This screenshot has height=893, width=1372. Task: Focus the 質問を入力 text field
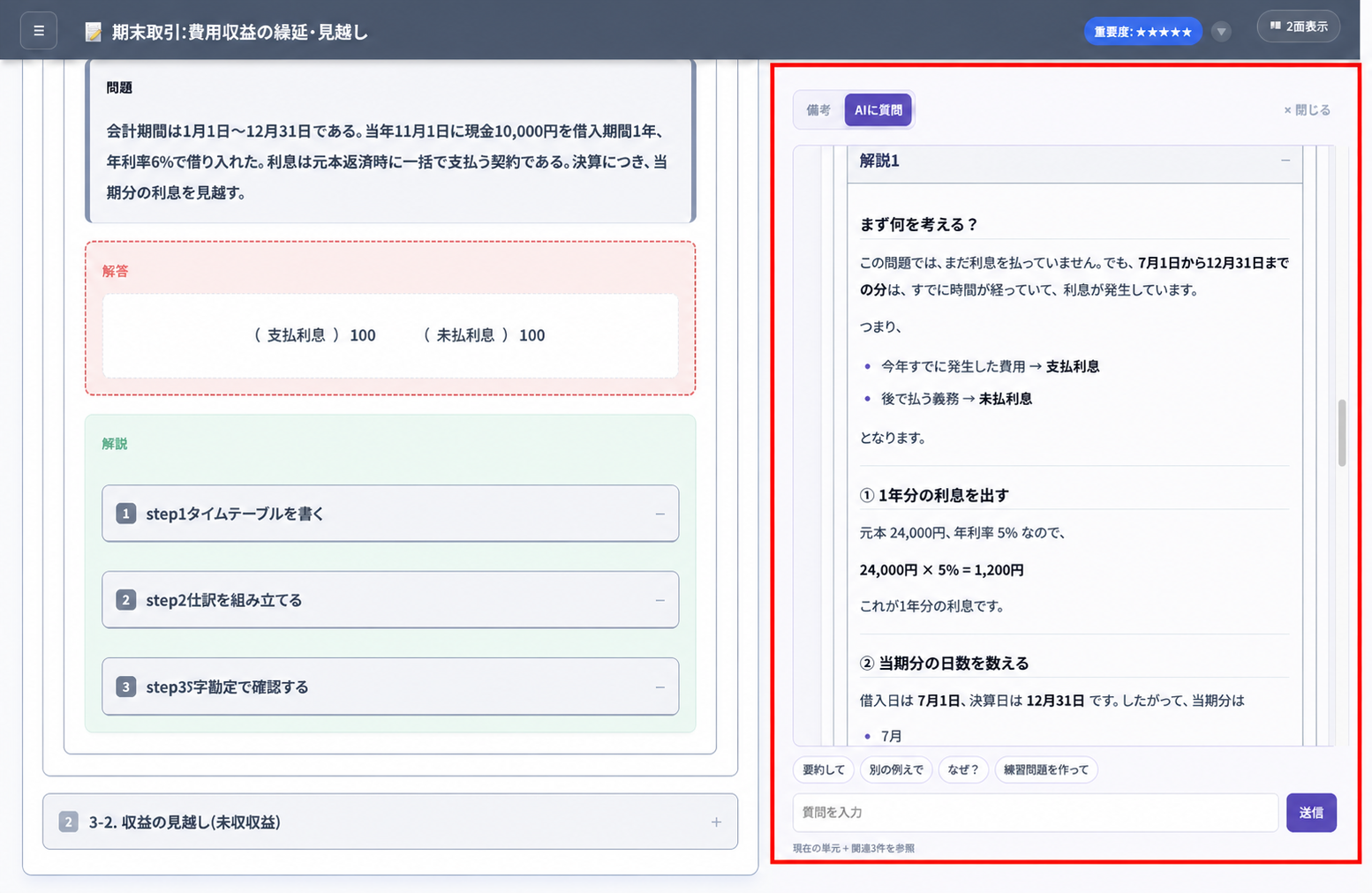pyautogui.click(x=1036, y=813)
